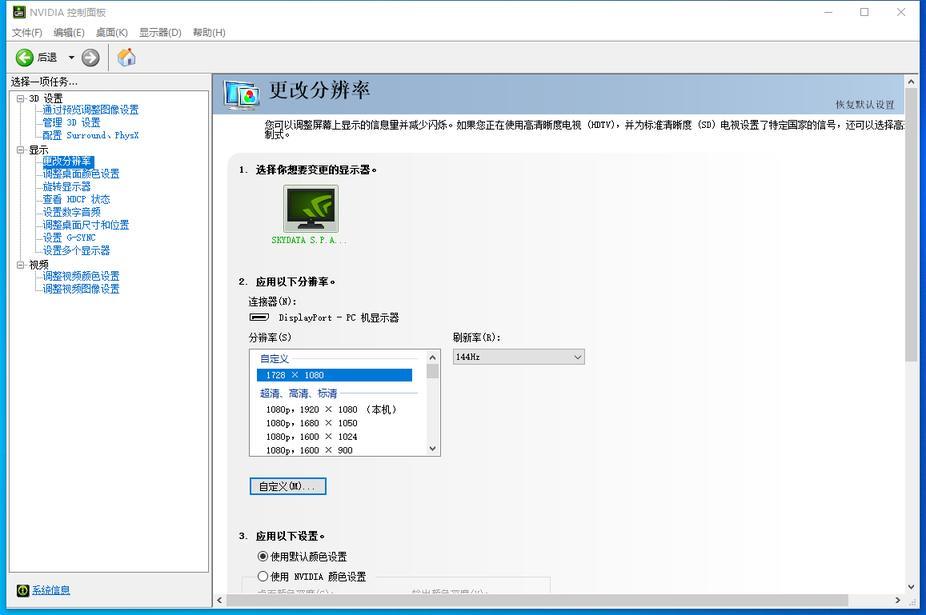Image resolution: width=926 pixels, height=615 pixels.
Task: Click the NVIDIA title bar logo icon
Action: point(19,12)
